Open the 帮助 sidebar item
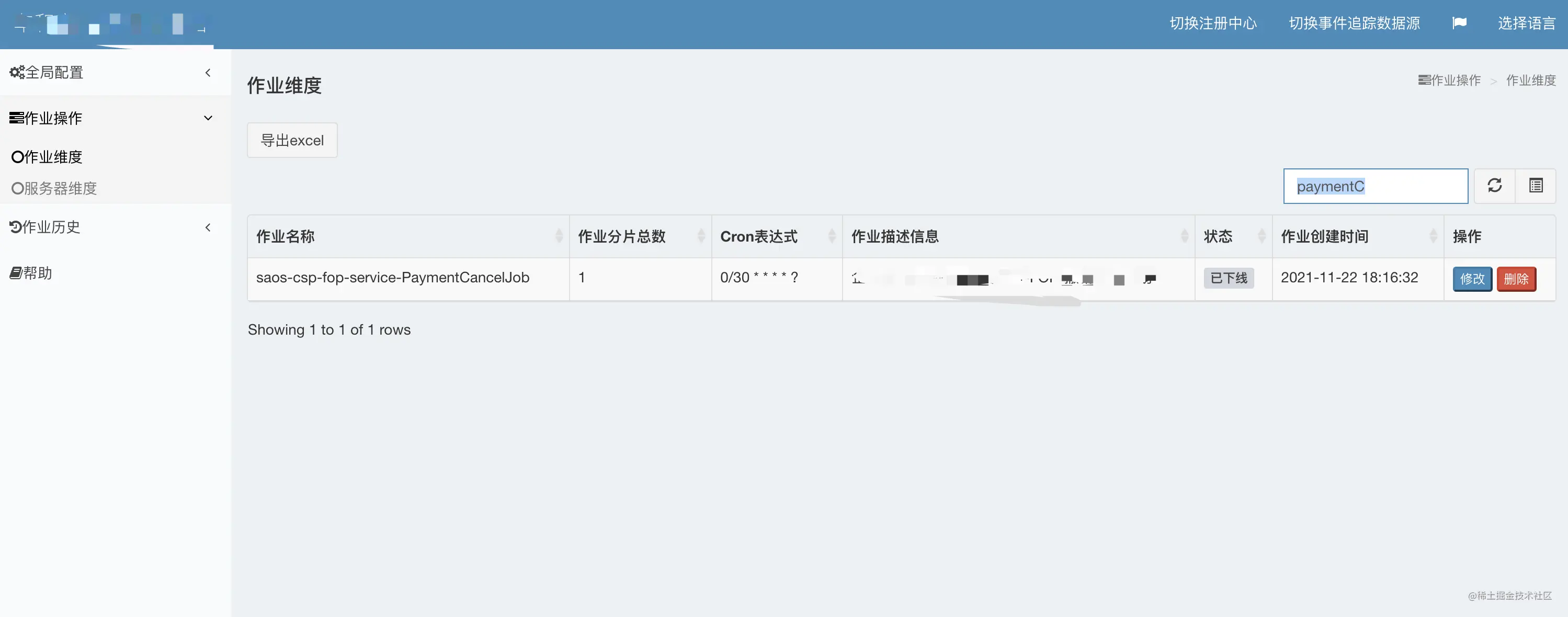 115,273
